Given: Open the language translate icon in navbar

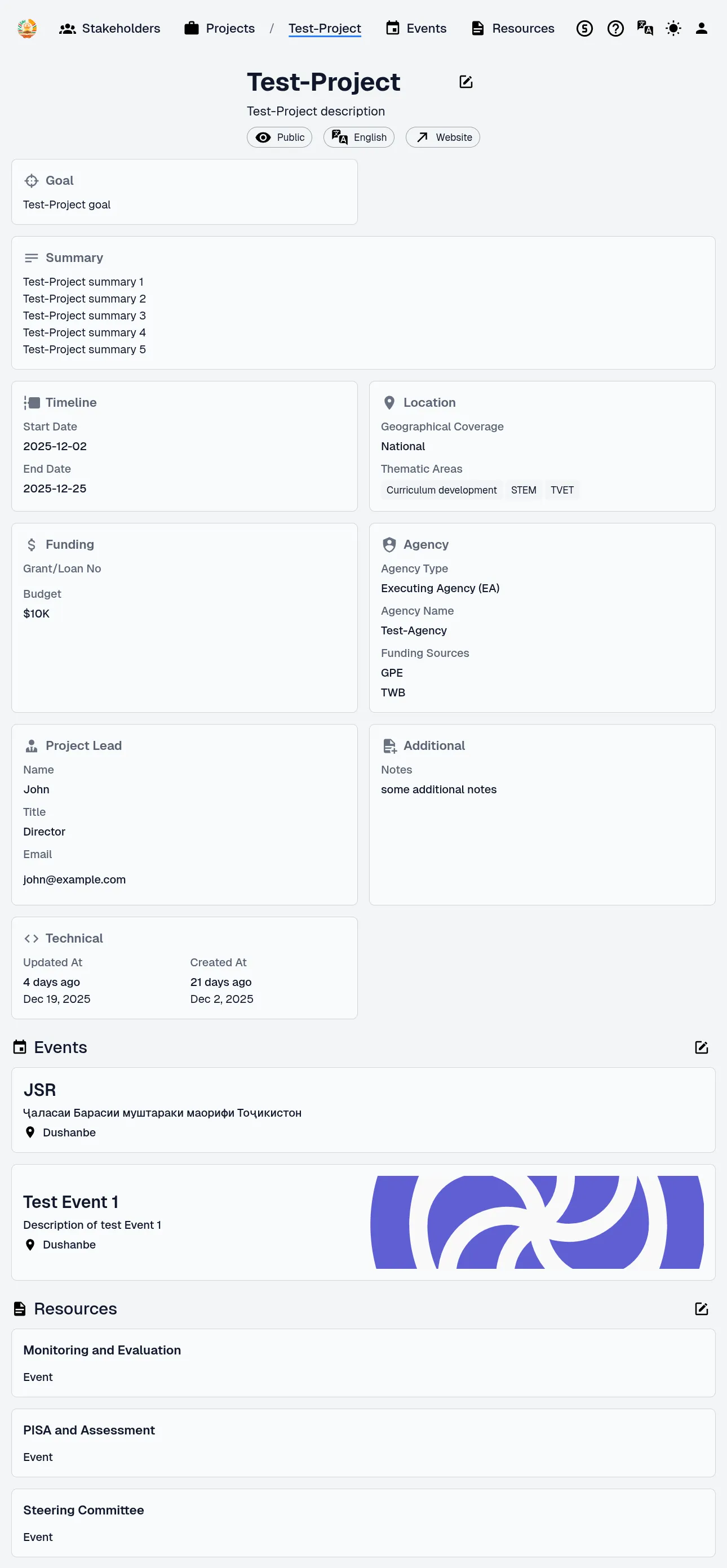Looking at the screenshot, I should coord(644,29).
